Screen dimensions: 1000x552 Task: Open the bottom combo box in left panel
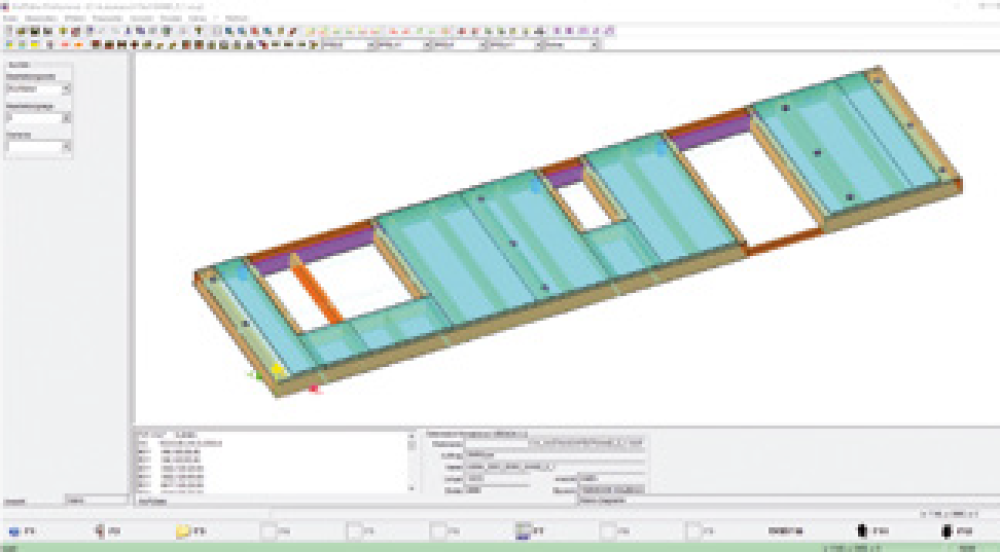(x=66, y=147)
